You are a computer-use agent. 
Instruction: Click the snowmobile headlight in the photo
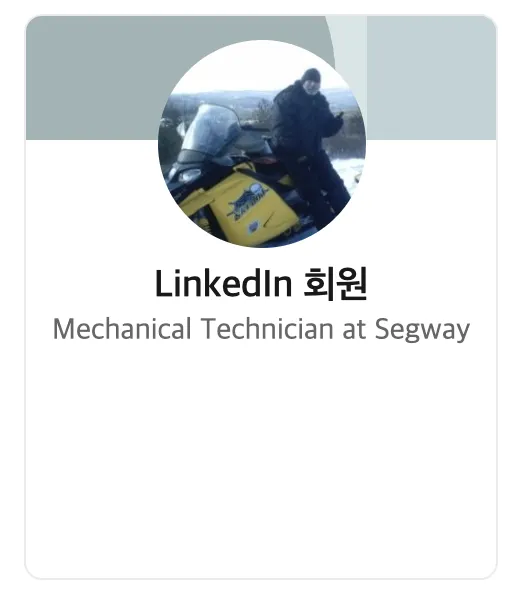tap(189, 176)
